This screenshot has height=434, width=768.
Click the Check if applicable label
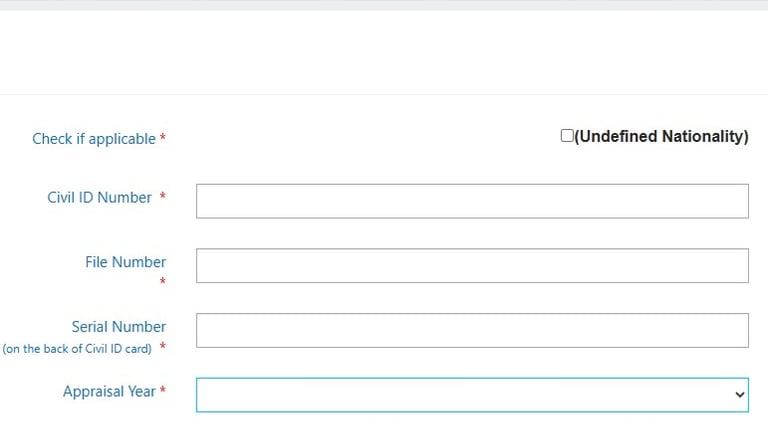[x=94, y=139]
